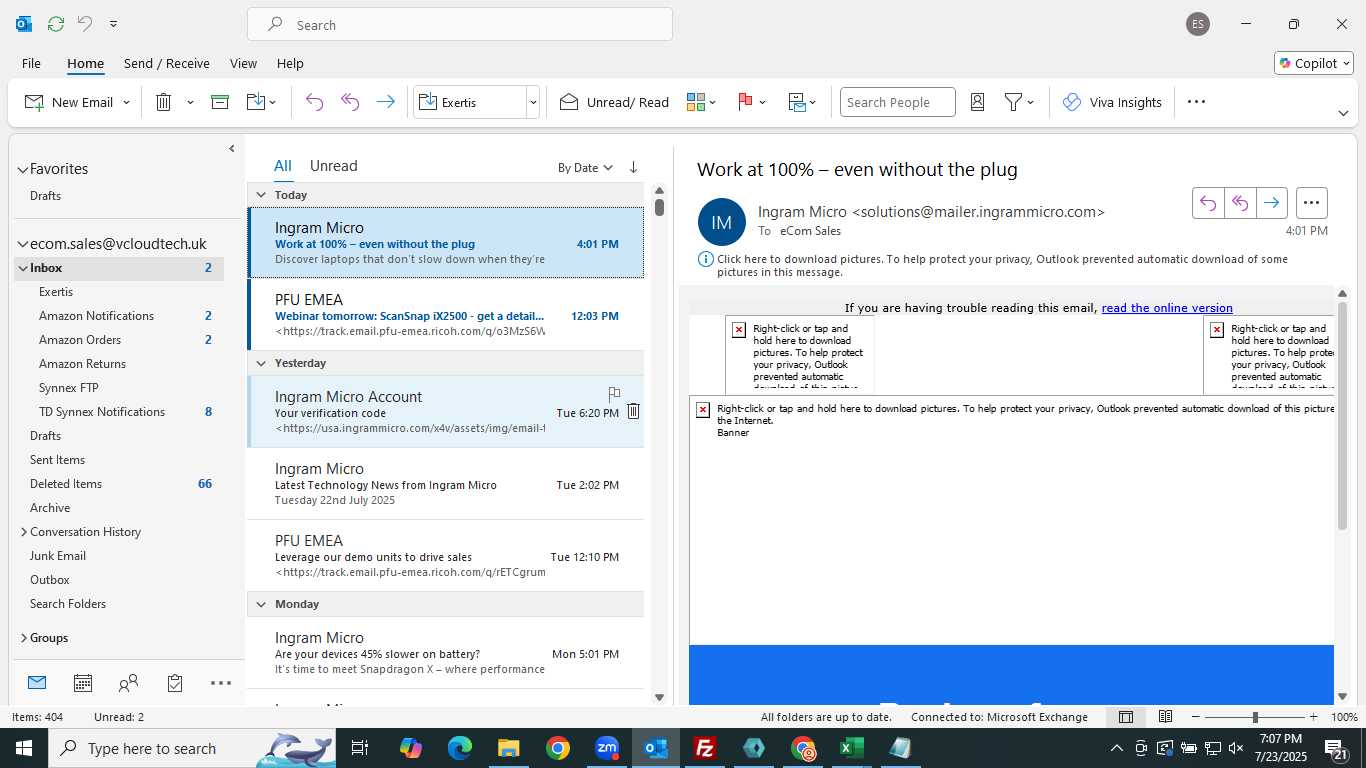1366x768 pixels.
Task: Open the By Date sort dropdown
Action: [x=585, y=168]
